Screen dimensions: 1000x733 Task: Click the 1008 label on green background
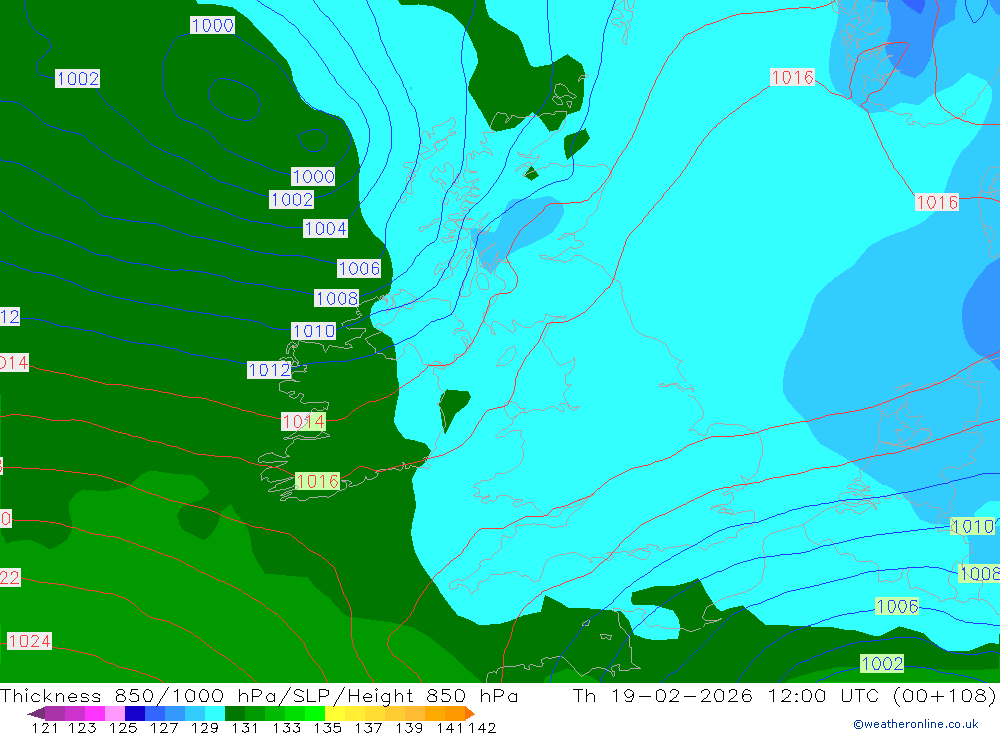[x=980, y=574]
